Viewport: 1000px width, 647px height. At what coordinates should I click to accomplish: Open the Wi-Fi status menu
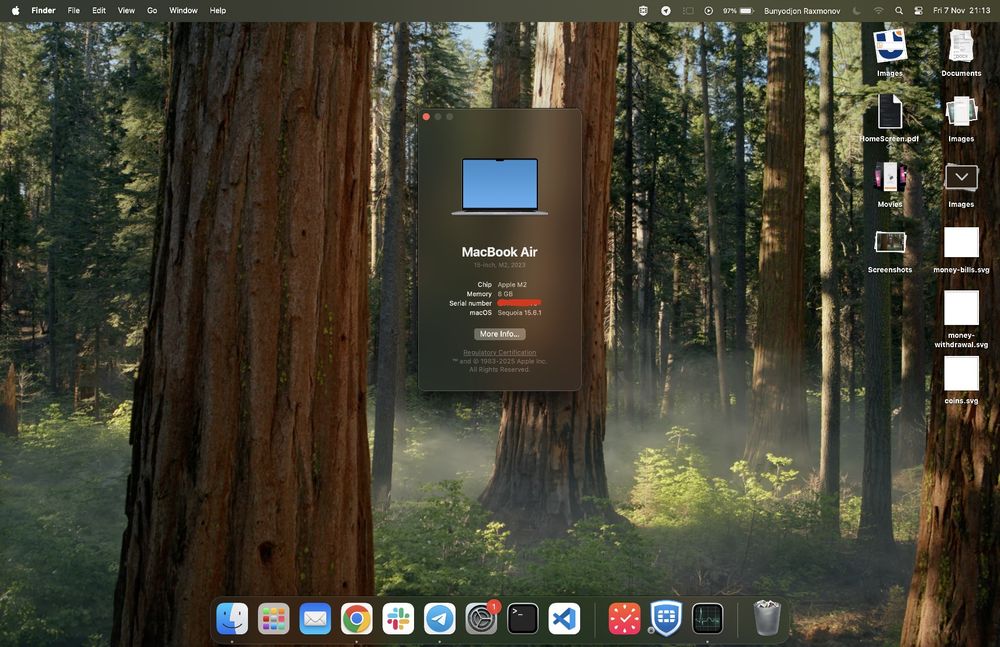[878, 11]
